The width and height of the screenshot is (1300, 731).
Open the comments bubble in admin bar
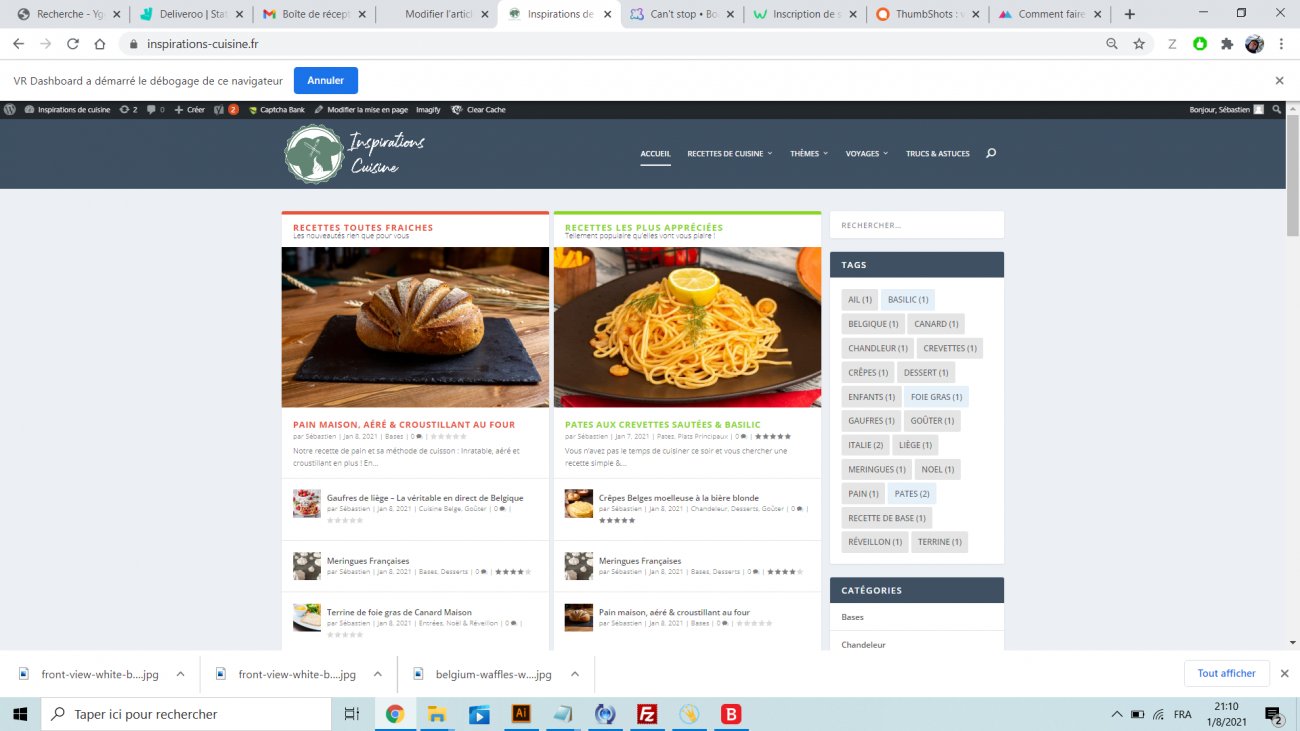155,110
